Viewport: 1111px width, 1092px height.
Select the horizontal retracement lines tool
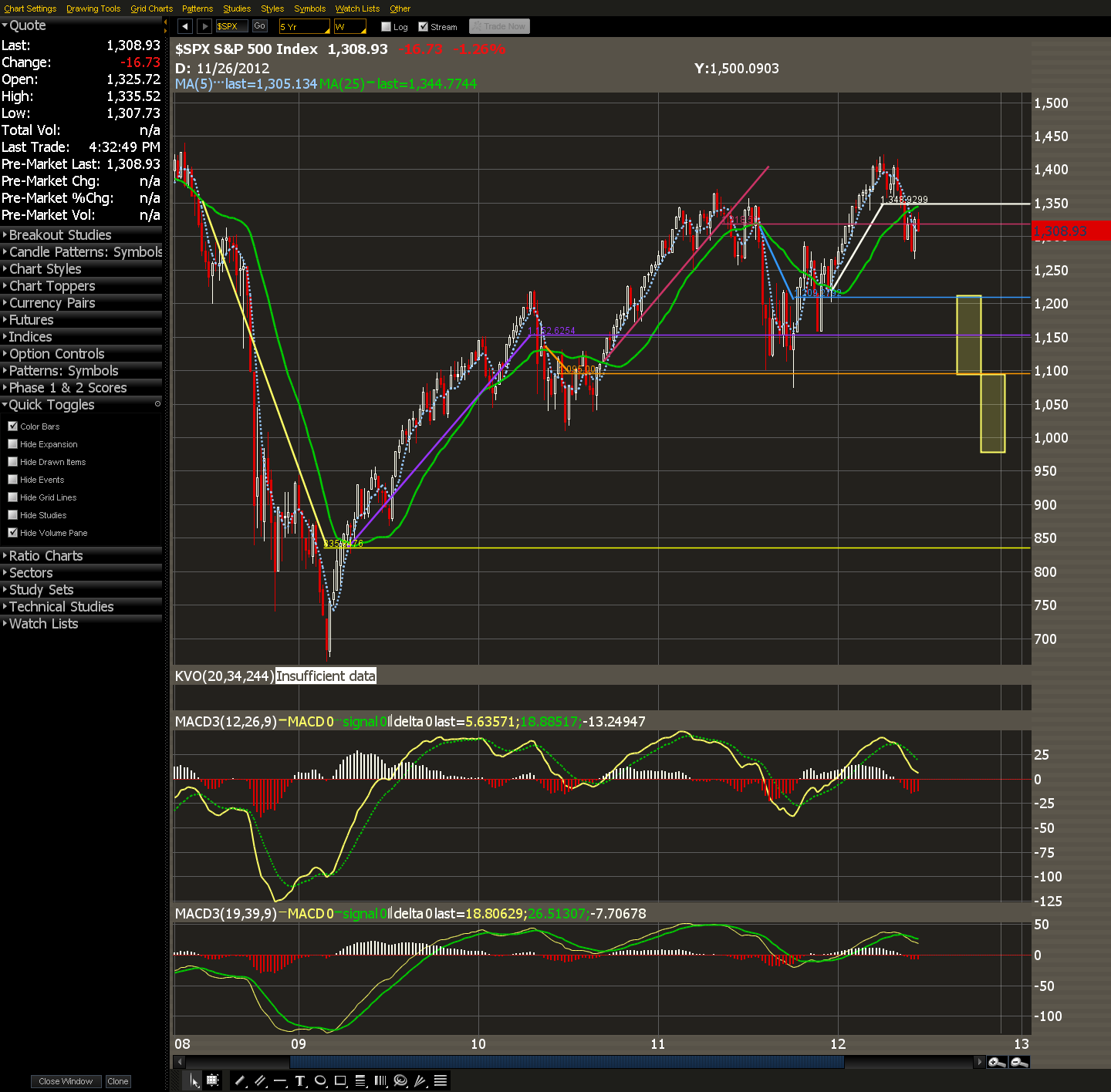361,1081
